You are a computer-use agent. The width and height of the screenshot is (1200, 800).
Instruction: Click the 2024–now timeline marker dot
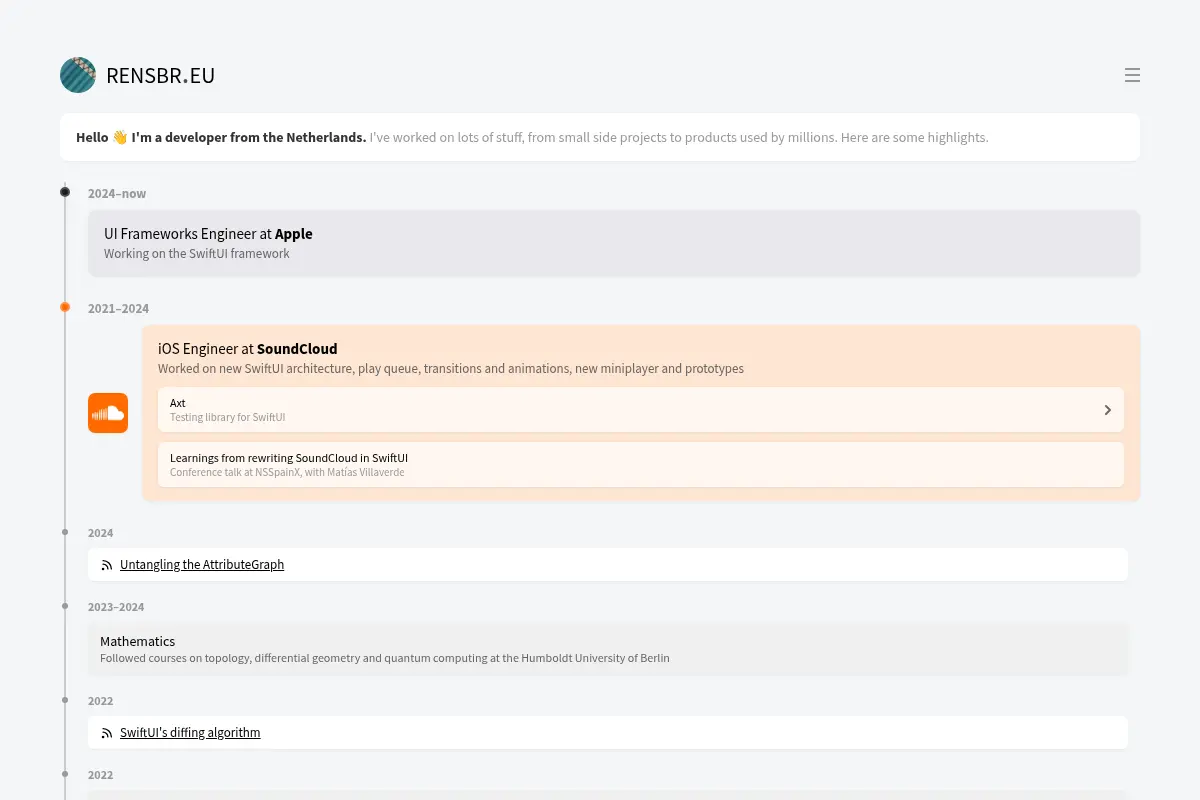pos(65,192)
